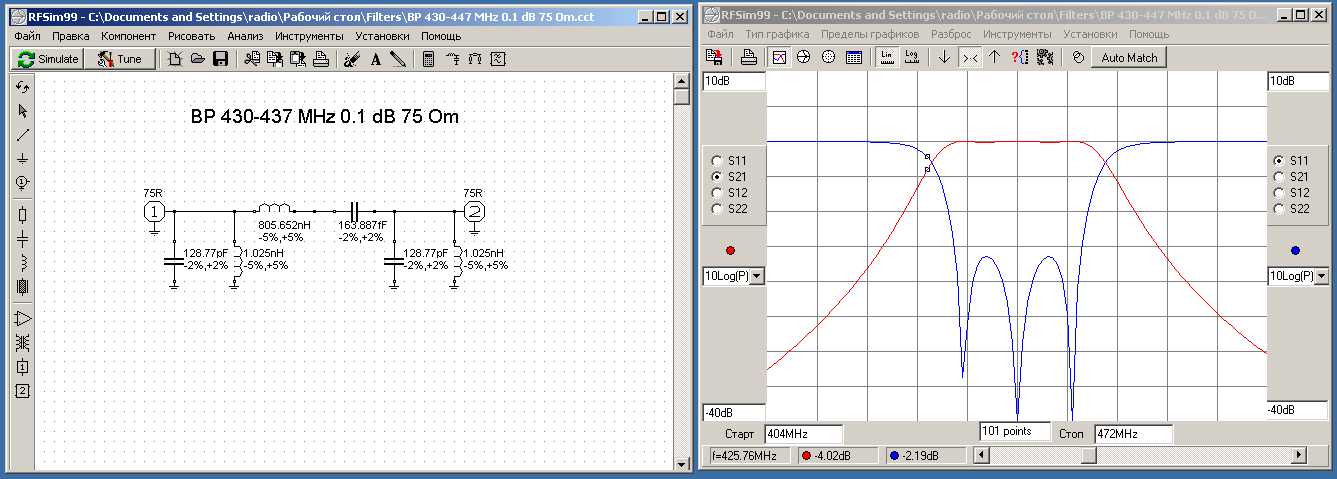Image resolution: width=1337 pixels, height=479 pixels.
Task: Open the Анализ menu
Action: 245,35
